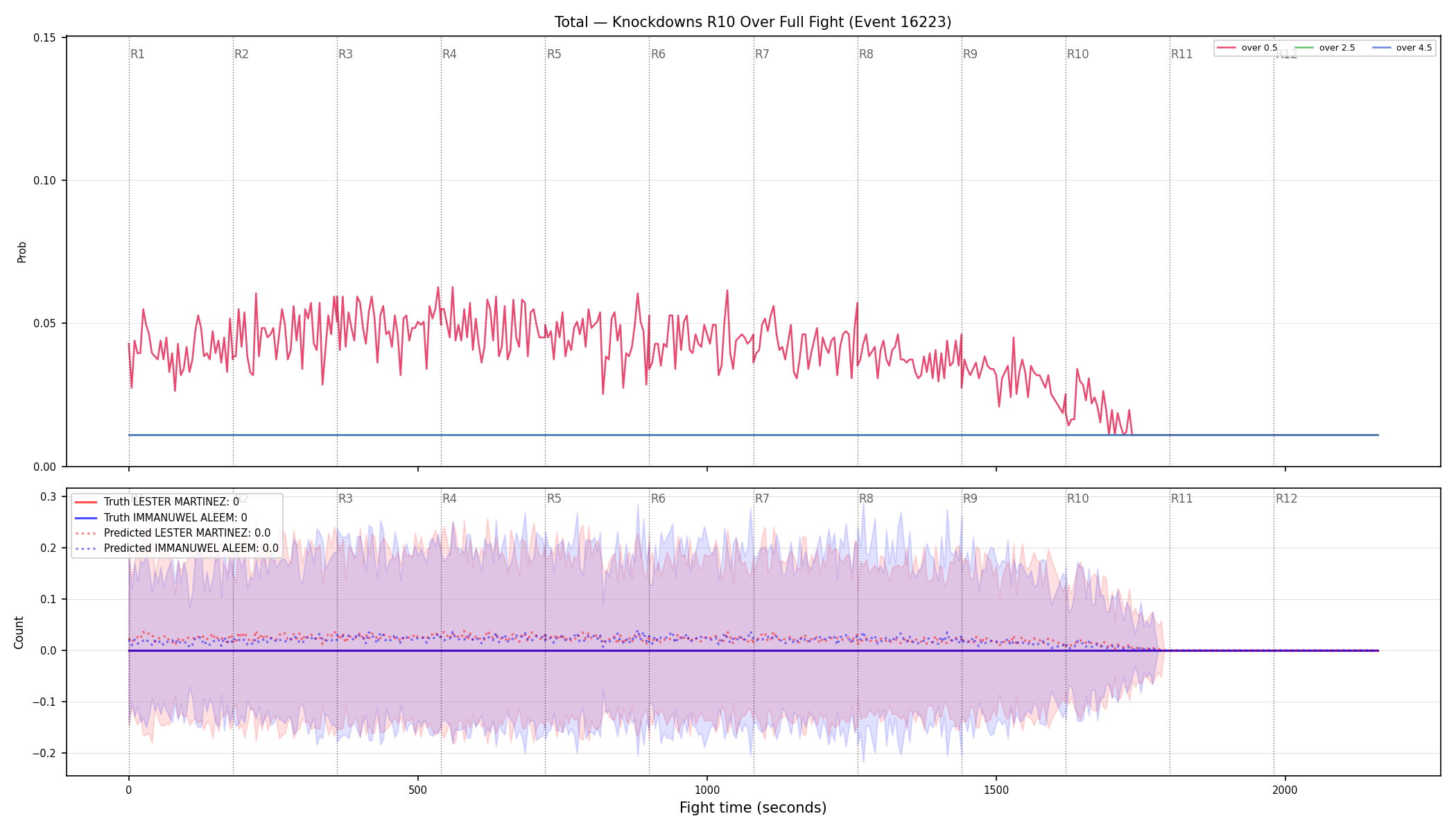1456x832 pixels.
Task: Click the R3 round label in the Count plot
Action: click(345, 499)
